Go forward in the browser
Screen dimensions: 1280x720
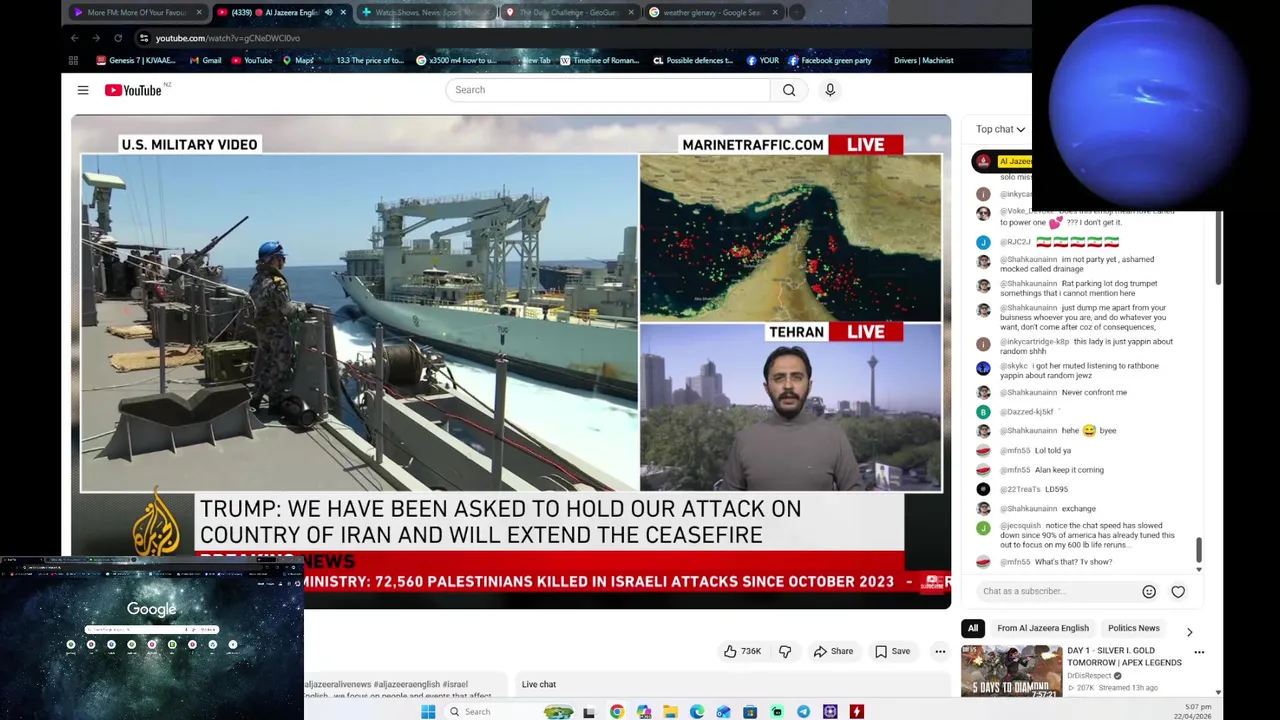pos(96,38)
